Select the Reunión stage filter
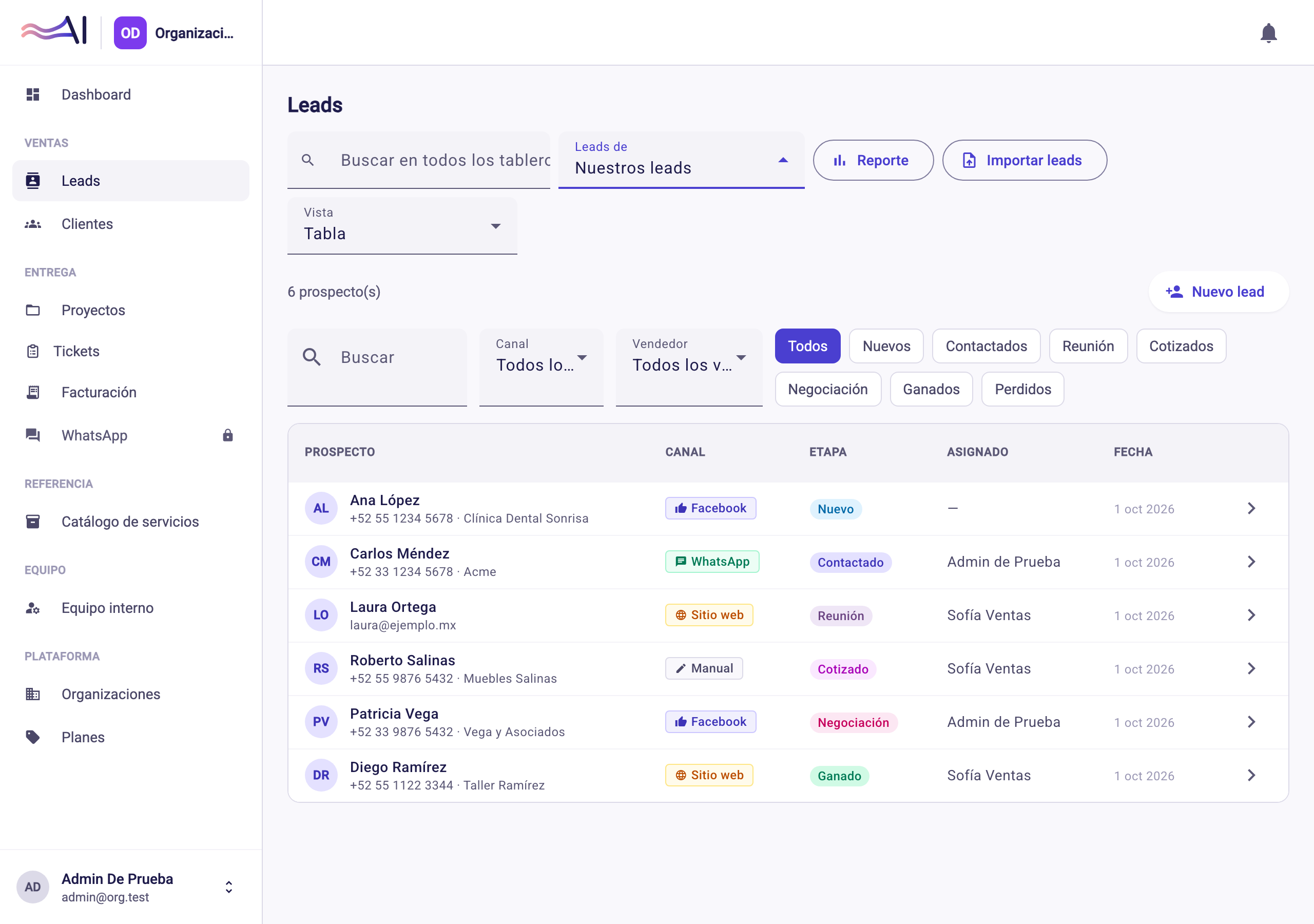 coord(1088,346)
